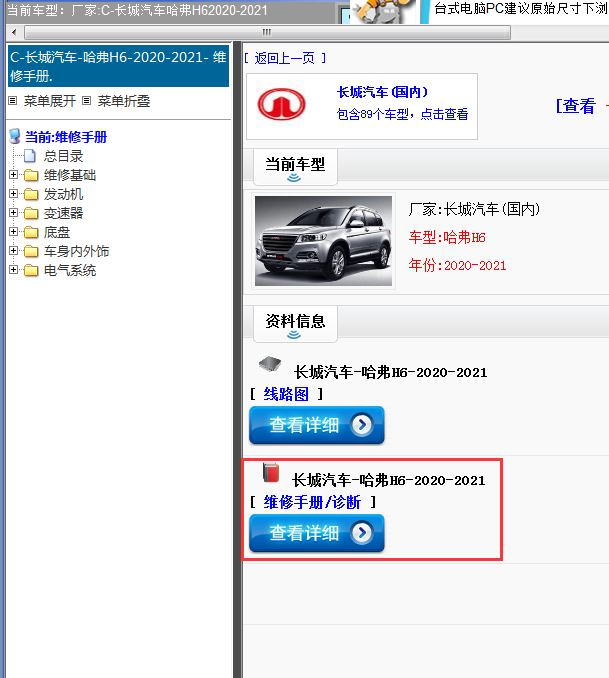Click the blue header C-长城汽车-哈弗H6-2020-2021- 维修手册
This screenshot has height=678, width=609.
pyautogui.click(x=118, y=66)
